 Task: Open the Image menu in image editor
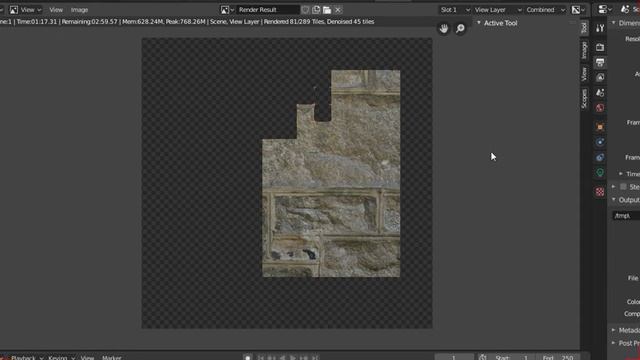[x=79, y=9]
